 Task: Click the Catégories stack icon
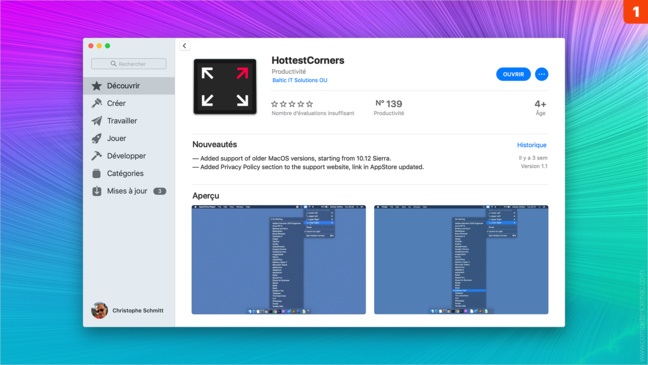[97, 174]
